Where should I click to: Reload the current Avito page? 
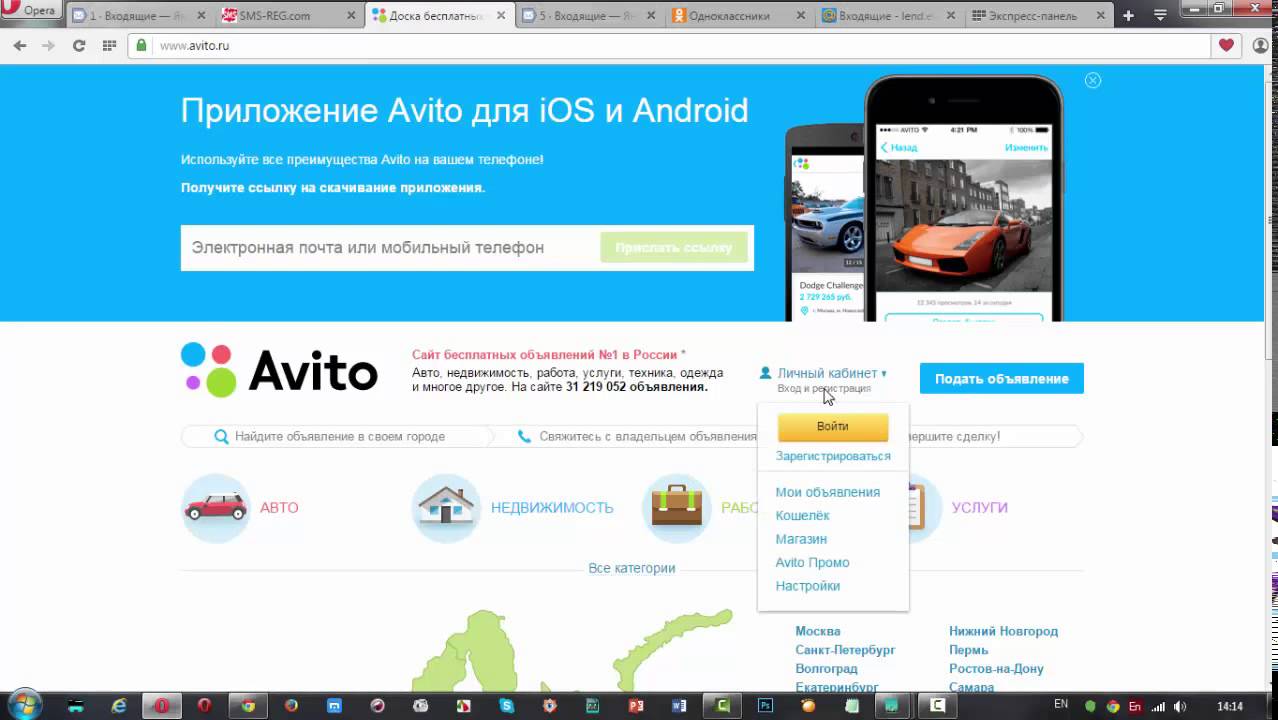point(79,45)
